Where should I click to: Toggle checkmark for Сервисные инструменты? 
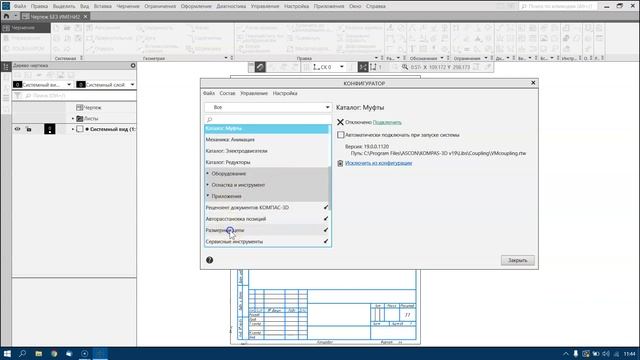pyautogui.click(x=326, y=241)
